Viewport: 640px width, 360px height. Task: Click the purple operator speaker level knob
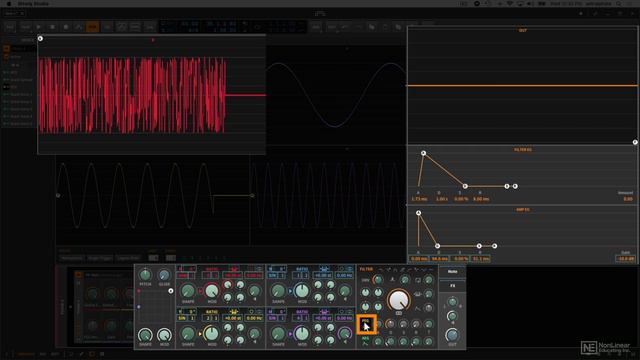344,333
